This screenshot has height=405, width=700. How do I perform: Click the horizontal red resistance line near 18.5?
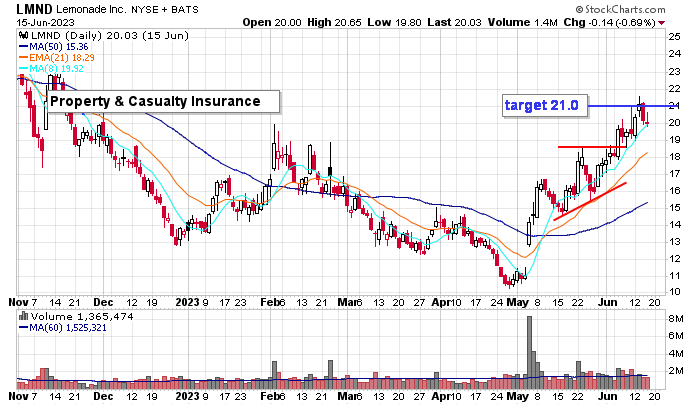point(592,147)
